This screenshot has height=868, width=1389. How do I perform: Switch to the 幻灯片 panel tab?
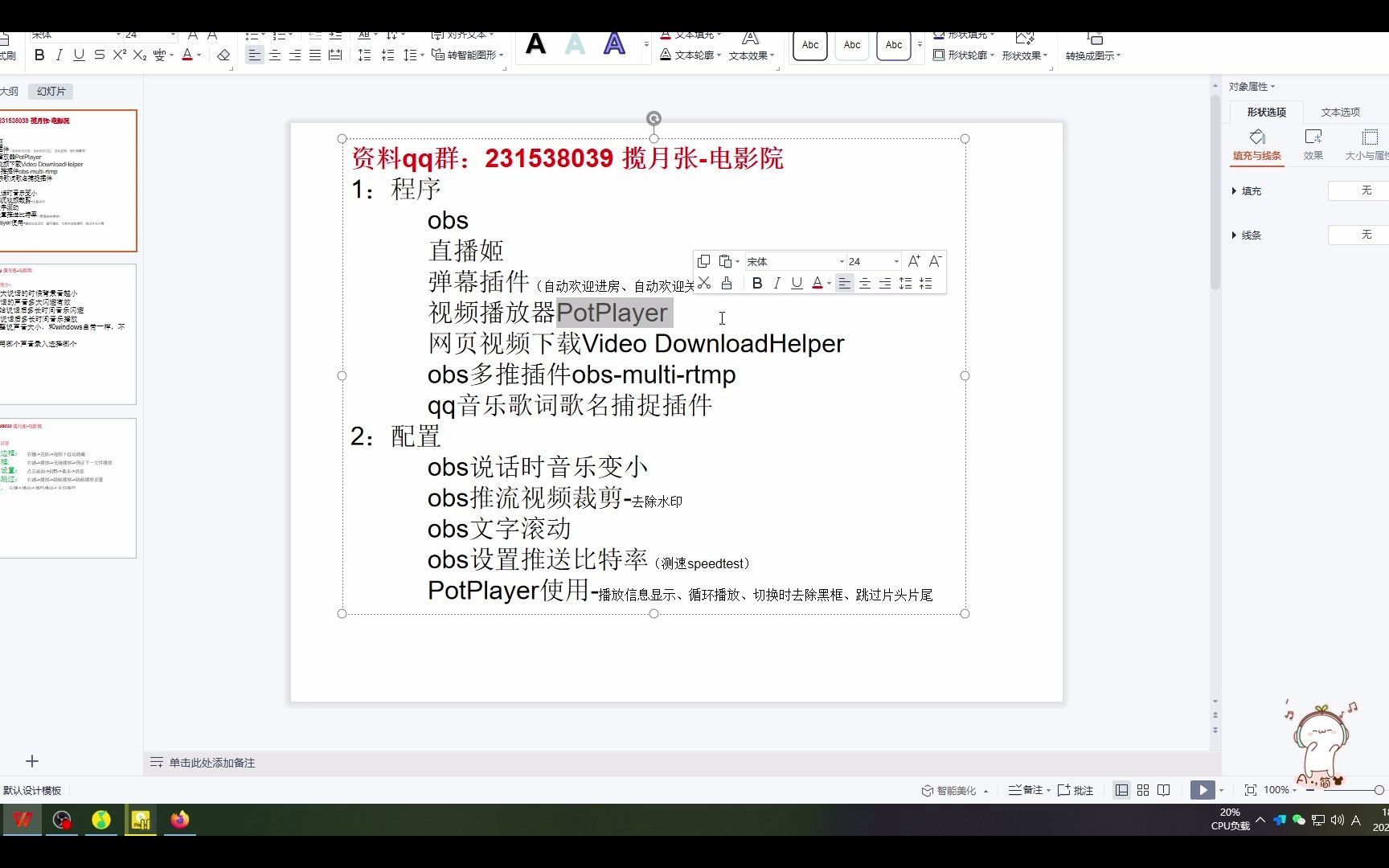pyautogui.click(x=51, y=92)
